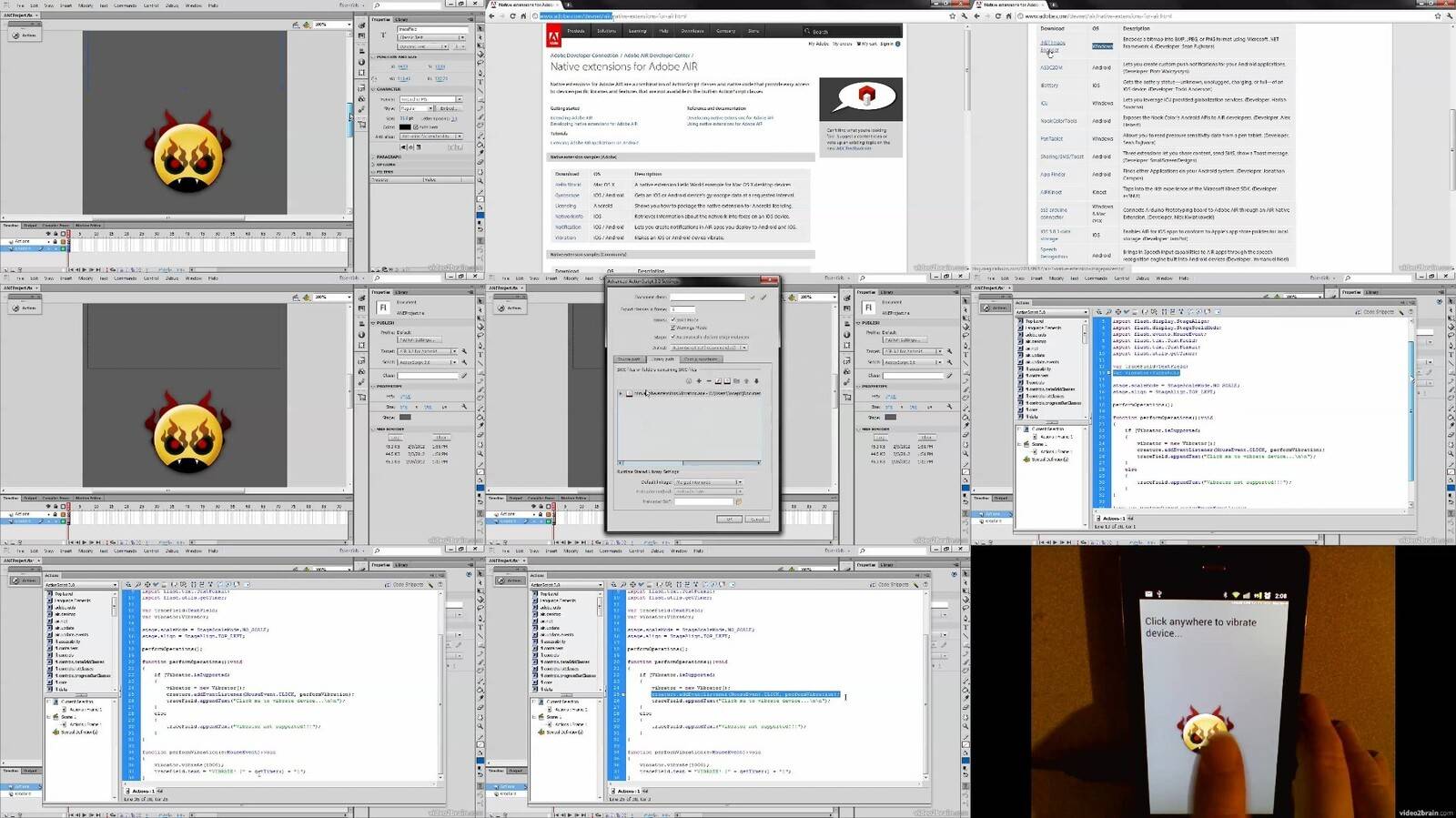
Task: Switch to the Config constants tab
Action: pyautogui.click(x=702, y=359)
